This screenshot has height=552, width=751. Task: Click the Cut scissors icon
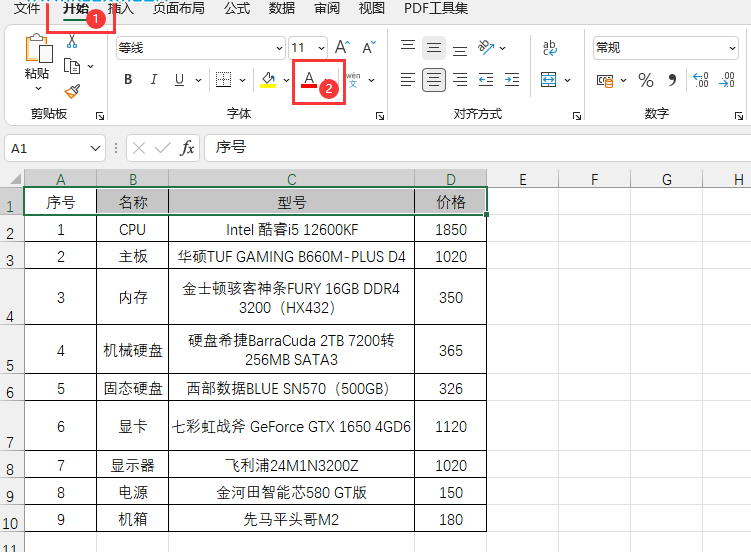72,41
